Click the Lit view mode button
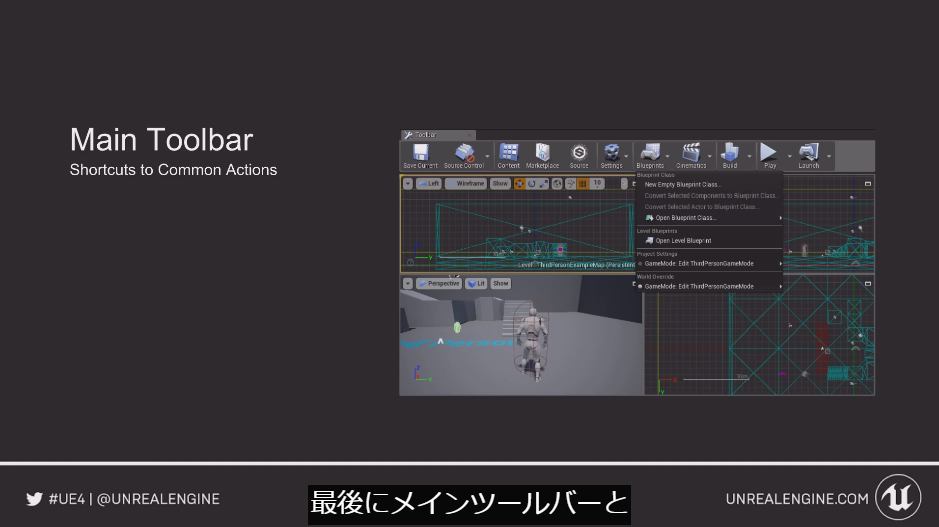The image size is (939, 527). point(476,284)
